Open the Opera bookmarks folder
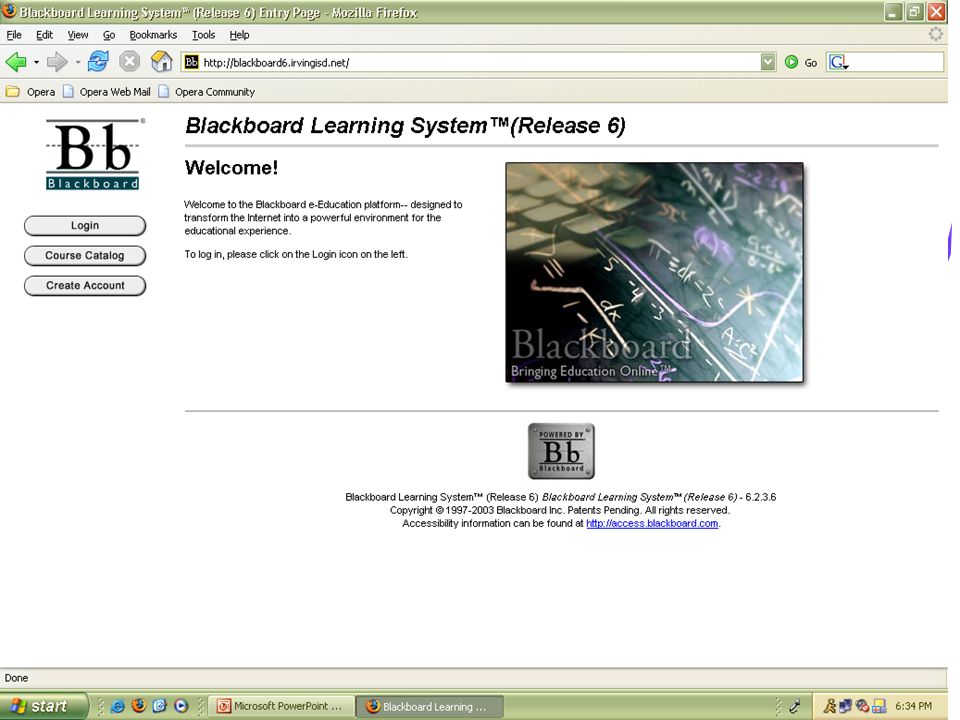The image size is (960, 720). pyautogui.click(x=31, y=92)
